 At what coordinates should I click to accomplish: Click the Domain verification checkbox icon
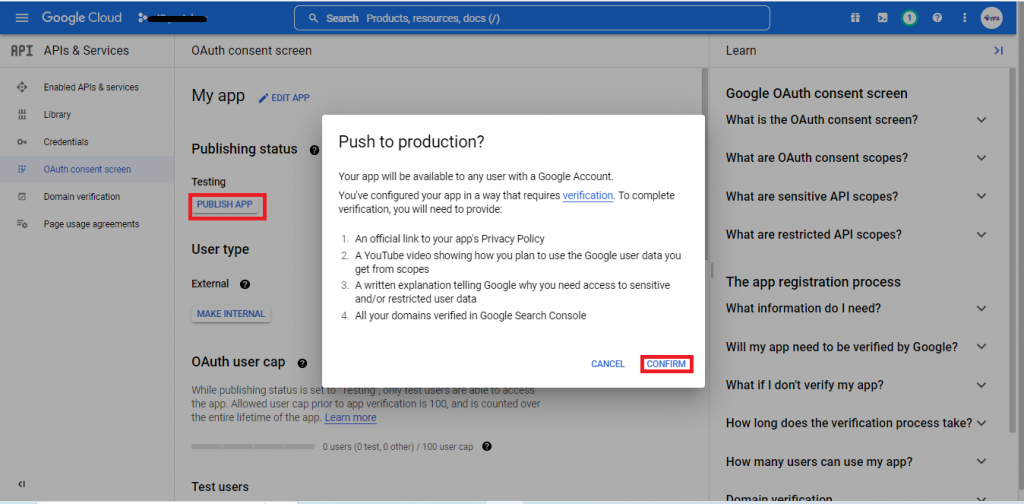[22, 197]
